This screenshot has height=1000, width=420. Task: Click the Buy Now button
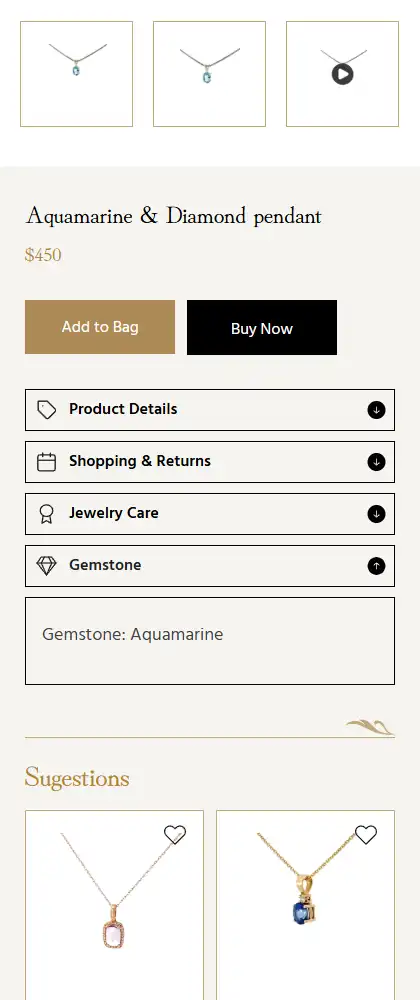click(262, 328)
